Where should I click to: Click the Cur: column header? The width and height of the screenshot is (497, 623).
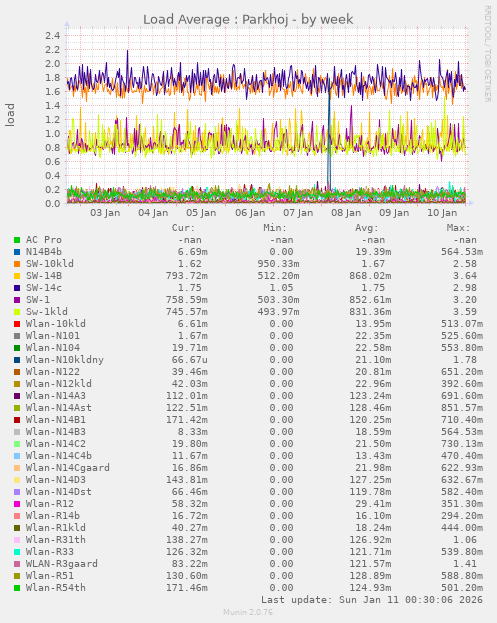[x=183, y=228]
